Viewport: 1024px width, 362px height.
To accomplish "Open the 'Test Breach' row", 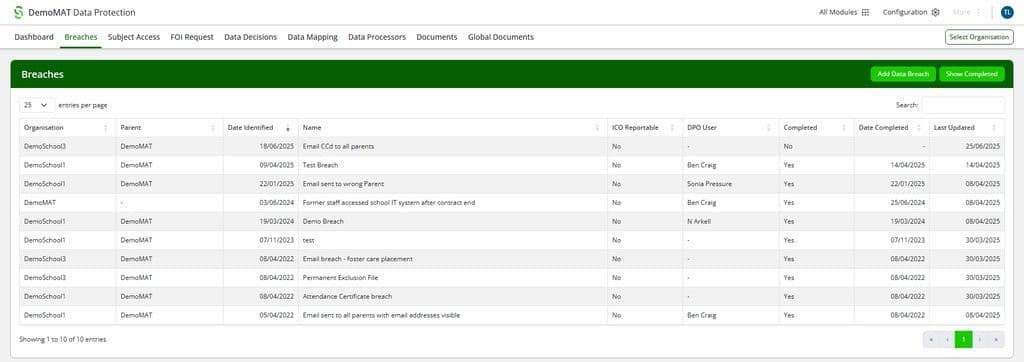I will tap(512, 165).
